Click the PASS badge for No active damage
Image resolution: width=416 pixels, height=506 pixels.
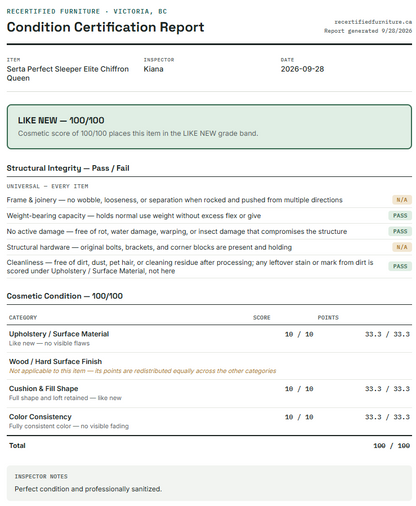point(400,231)
